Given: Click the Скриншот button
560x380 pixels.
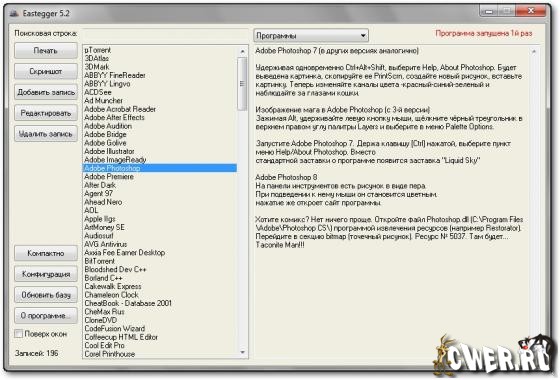Looking at the screenshot, I should click(x=46, y=71).
